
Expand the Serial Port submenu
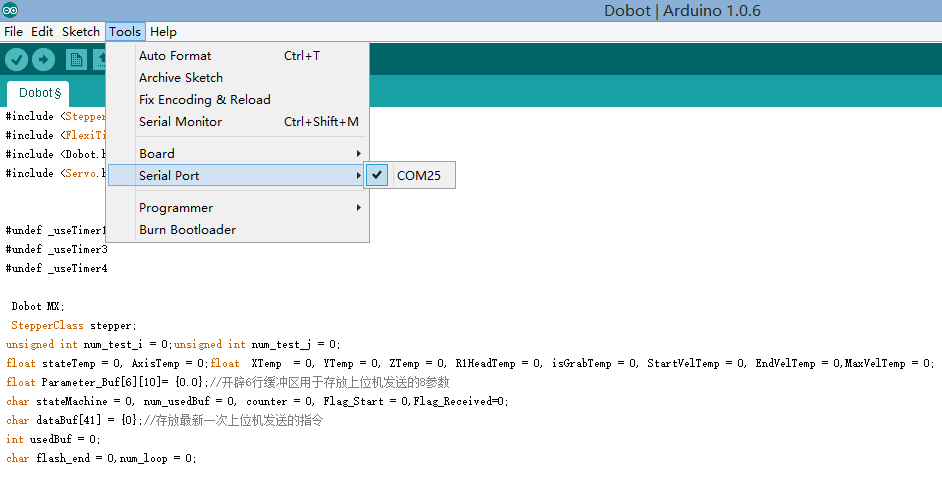pyautogui.click(x=236, y=175)
